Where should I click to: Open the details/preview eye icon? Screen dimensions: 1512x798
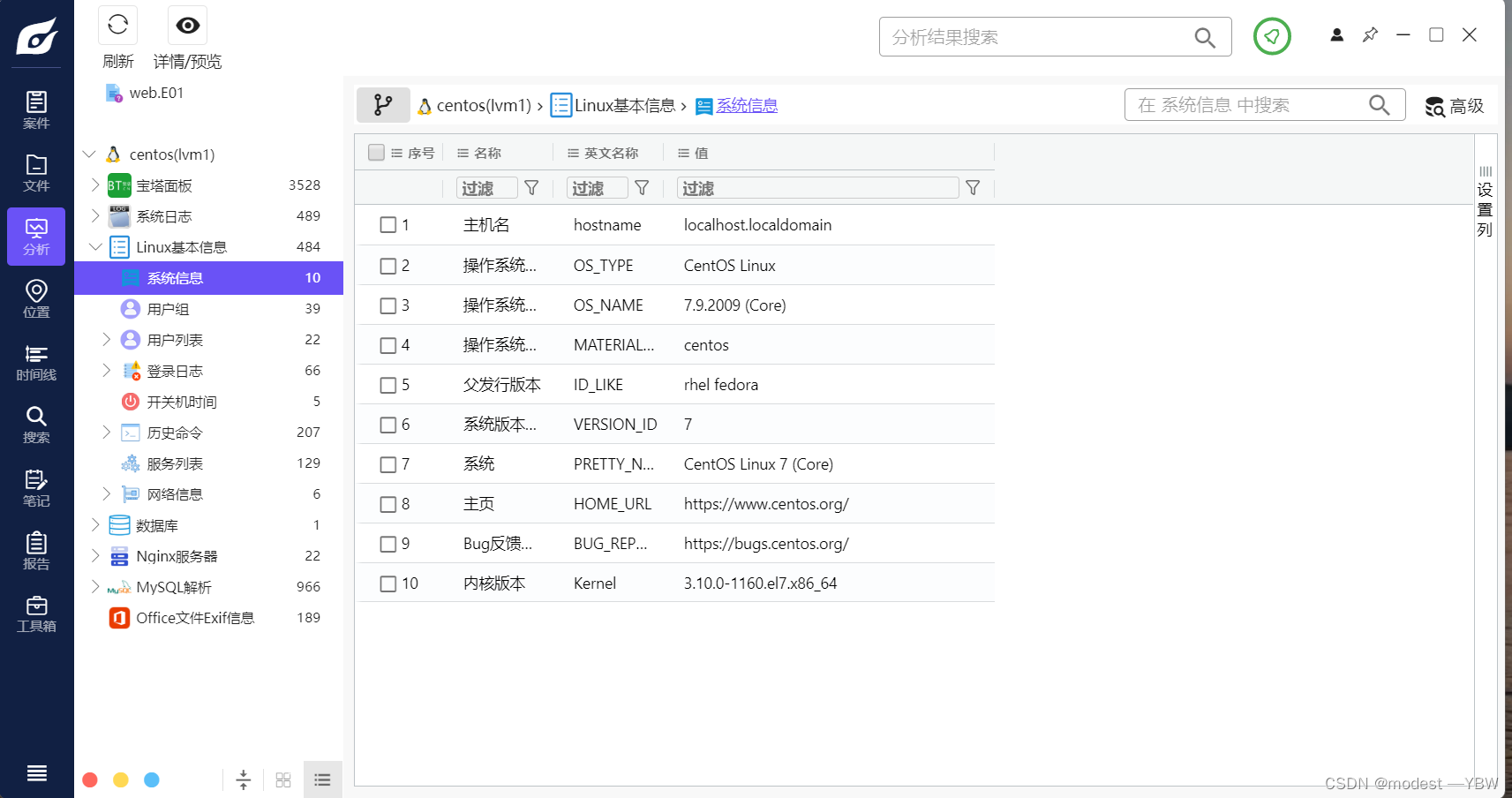(187, 26)
